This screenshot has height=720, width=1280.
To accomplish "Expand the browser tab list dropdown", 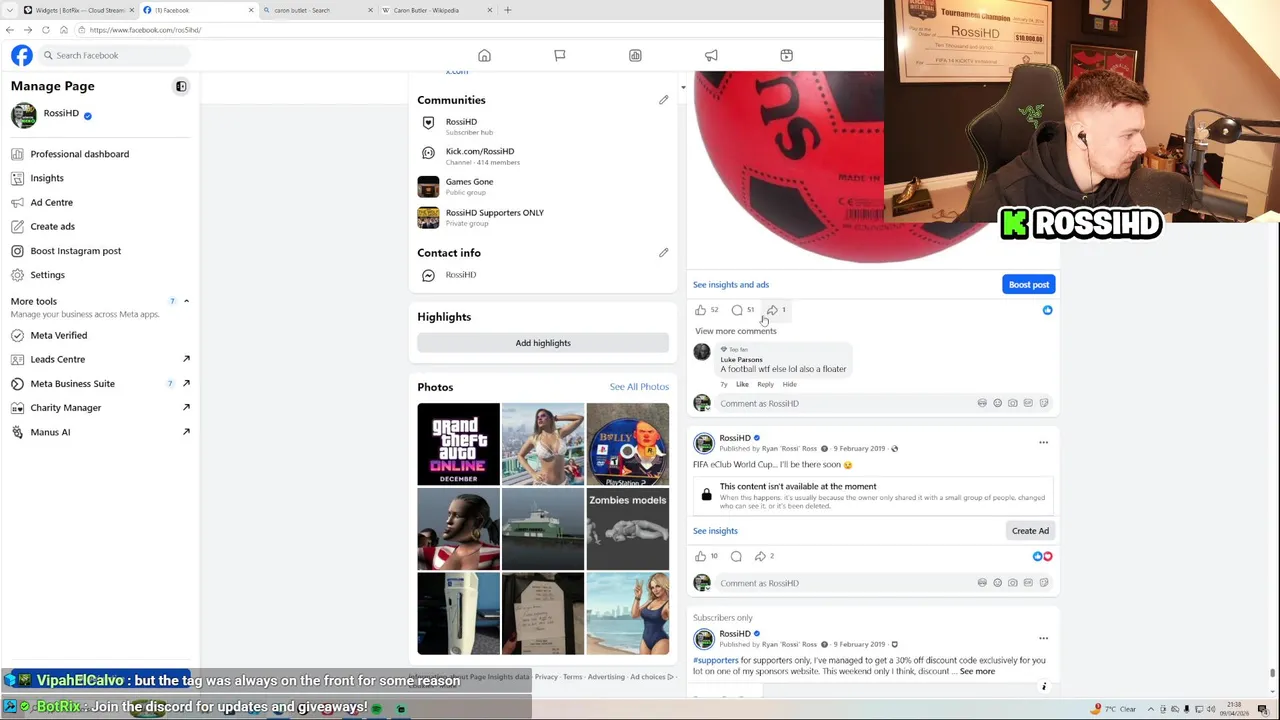I will pyautogui.click(x=10, y=10).
